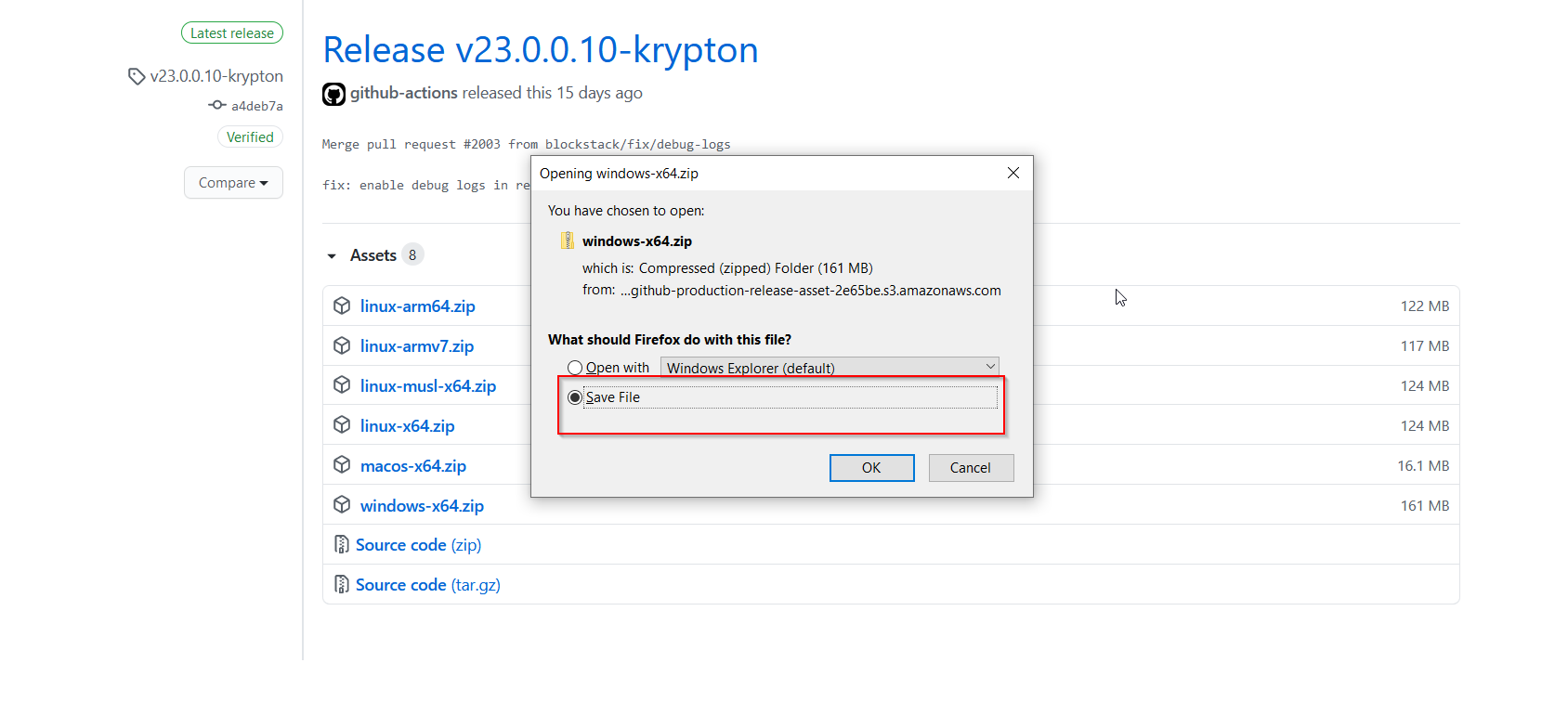The image size is (1568, 702).
Task: Click the package icon beside windows-x64.zip
Action: (x=342, y=504)
